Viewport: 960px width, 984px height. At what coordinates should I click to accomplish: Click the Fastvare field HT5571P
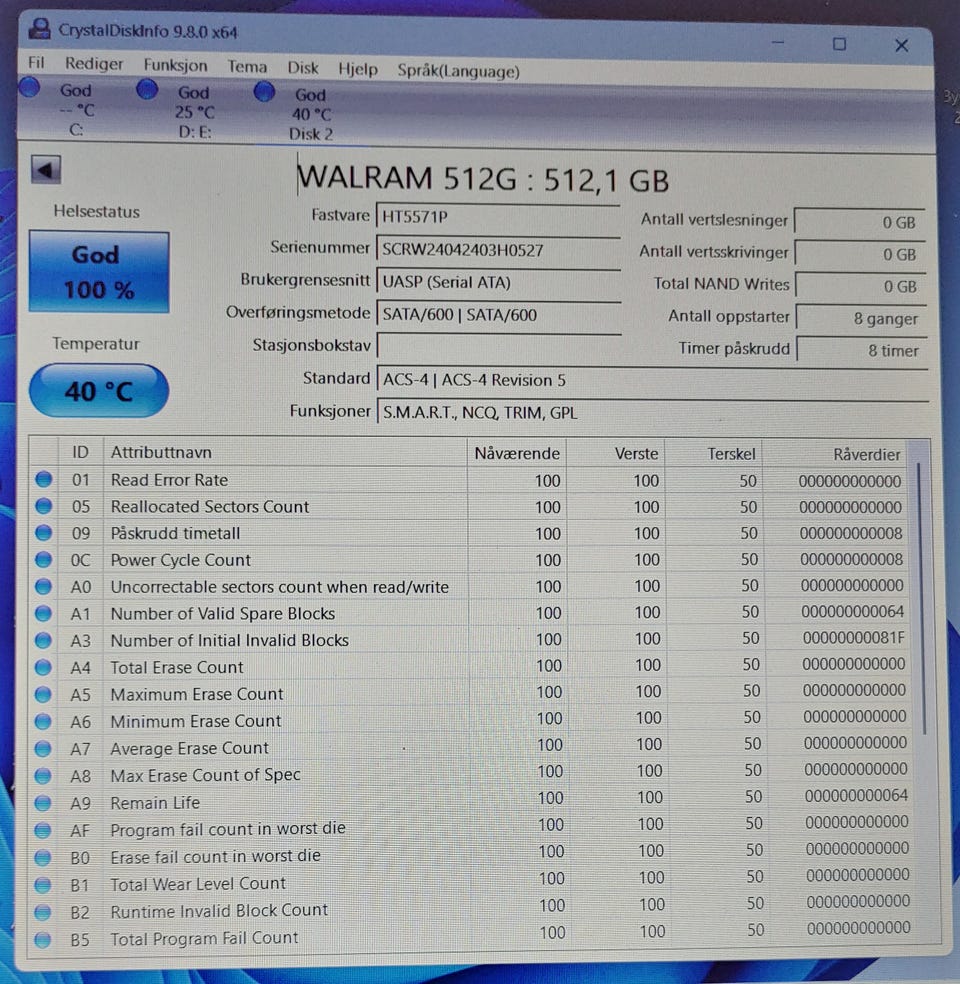498,217
